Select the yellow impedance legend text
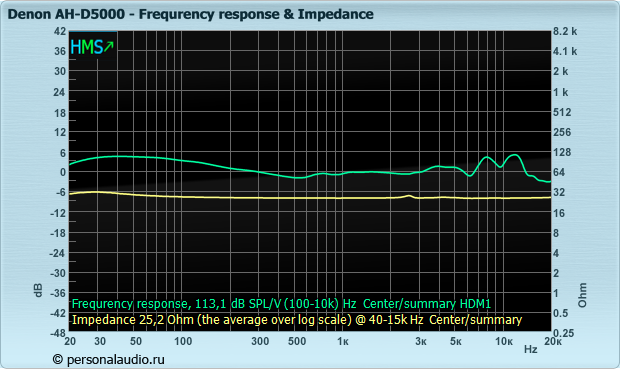620x369 pixels. (x=297, y=320)
